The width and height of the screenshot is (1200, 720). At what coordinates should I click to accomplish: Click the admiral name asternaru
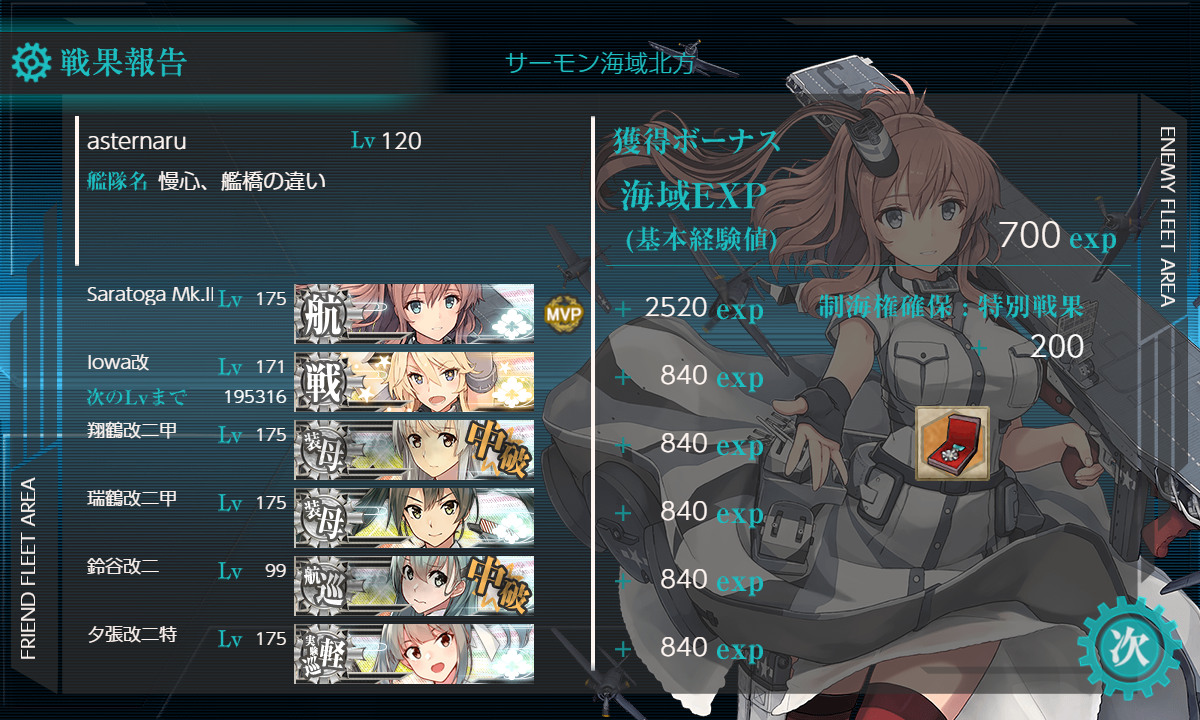click(x=137, y=142)
